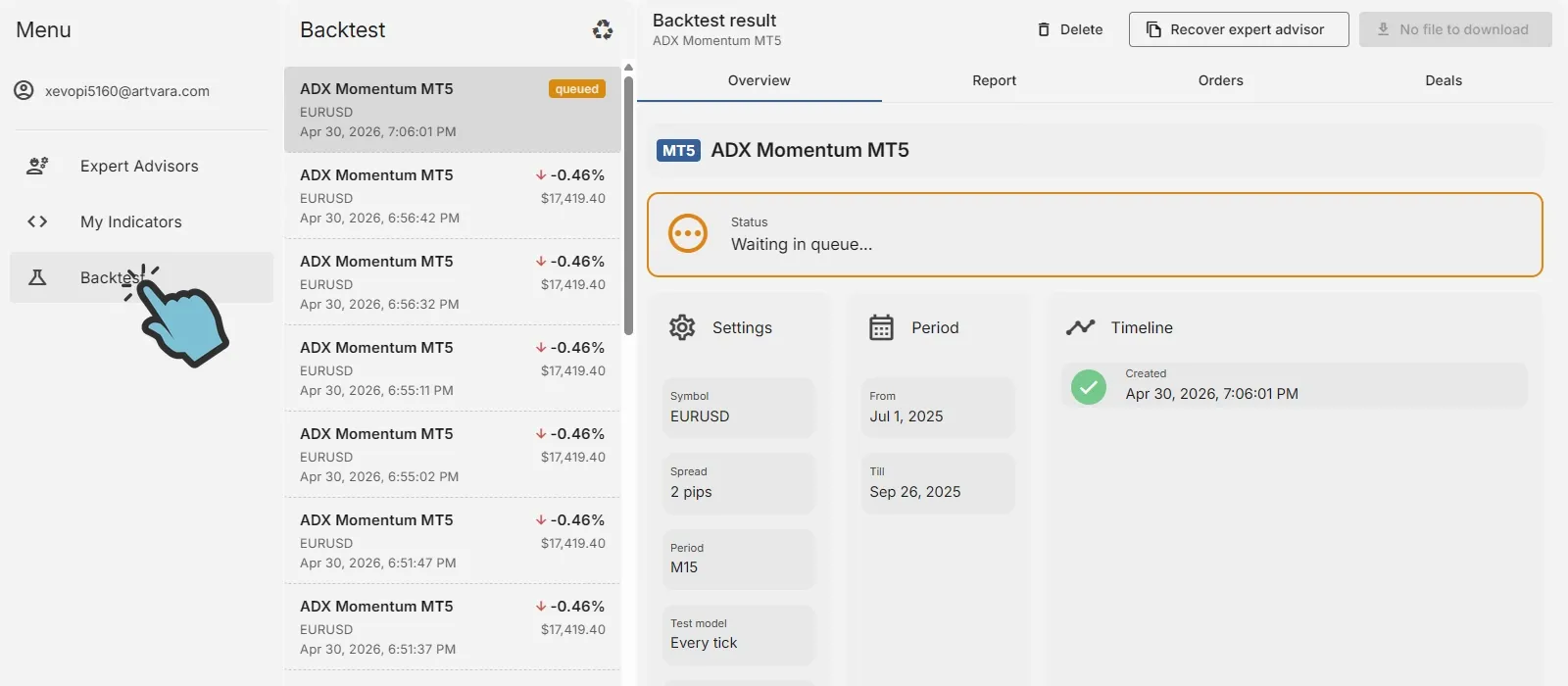Open the Overview tab
This screenshot has height=686, width=1568.
click(759, 80)
